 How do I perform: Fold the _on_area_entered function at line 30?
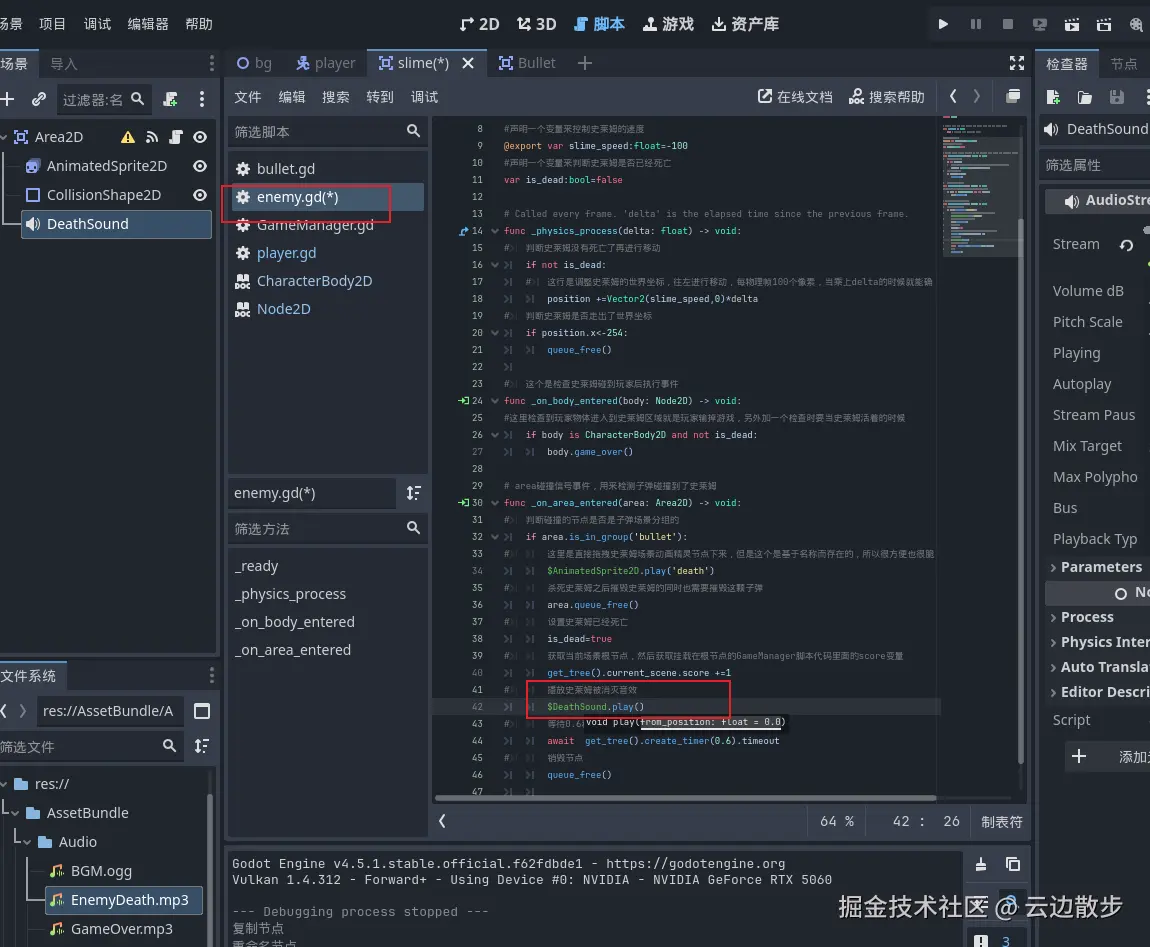click(494, 503)
